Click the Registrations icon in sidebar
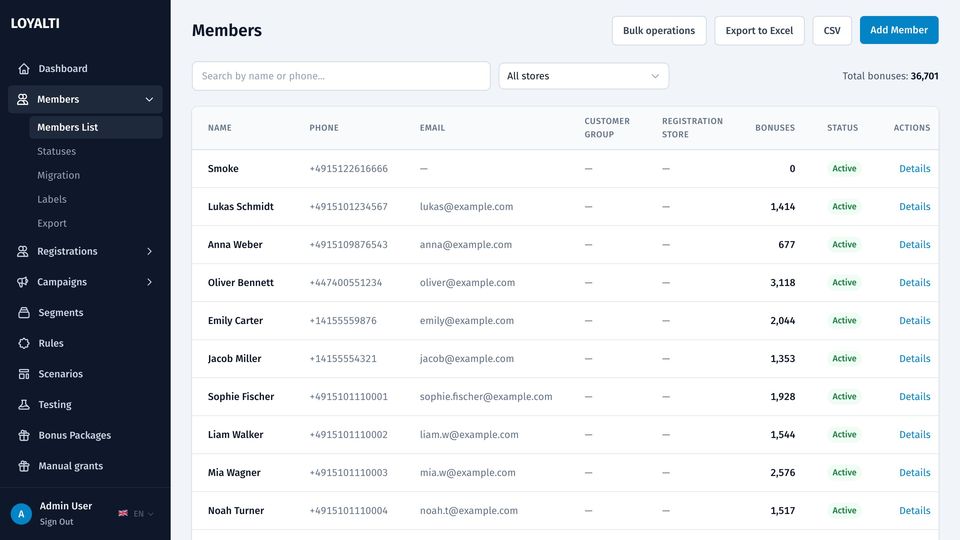 (23, 251)
